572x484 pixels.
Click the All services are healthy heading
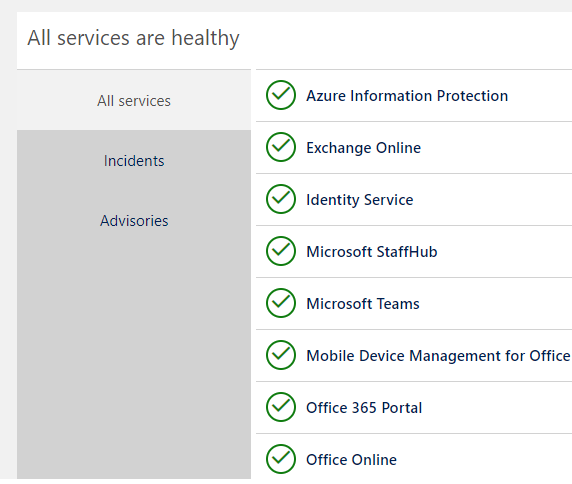coord(134,38)
